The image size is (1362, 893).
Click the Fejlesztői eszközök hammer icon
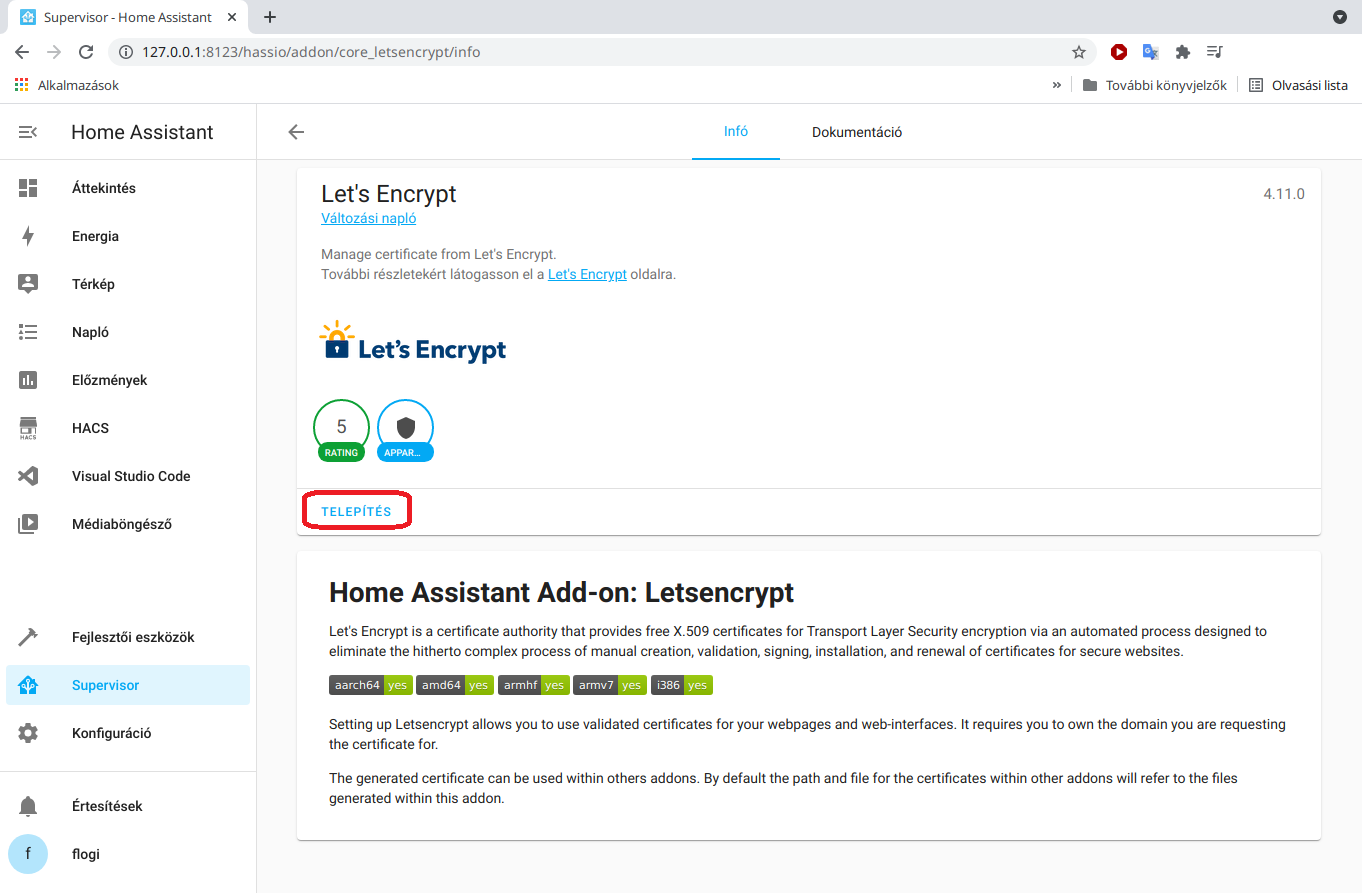pos(28,637)
